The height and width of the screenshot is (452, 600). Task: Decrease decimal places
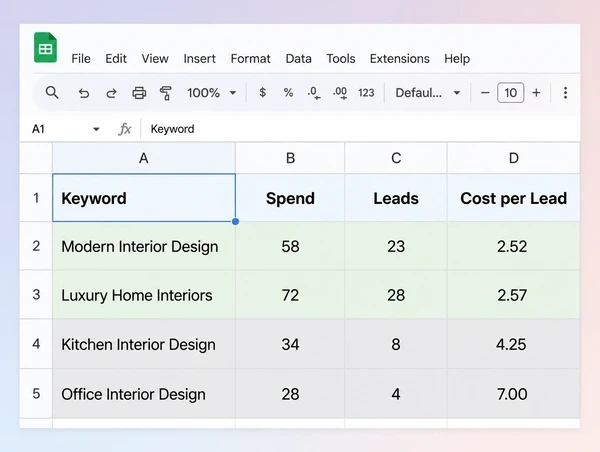tap(314, 93)
